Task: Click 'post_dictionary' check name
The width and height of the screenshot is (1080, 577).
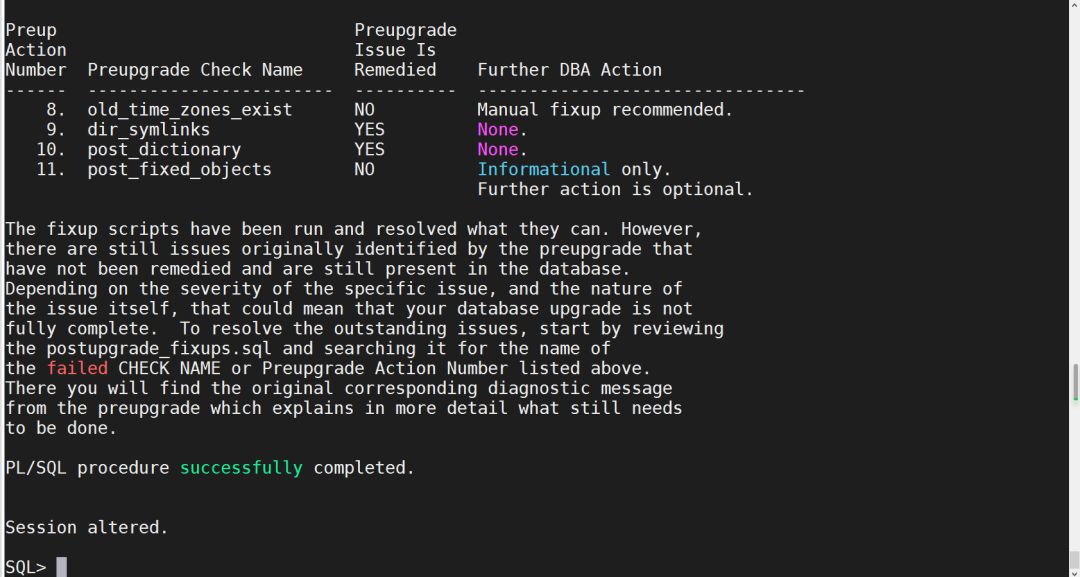Action: click(x=164, y=149)
